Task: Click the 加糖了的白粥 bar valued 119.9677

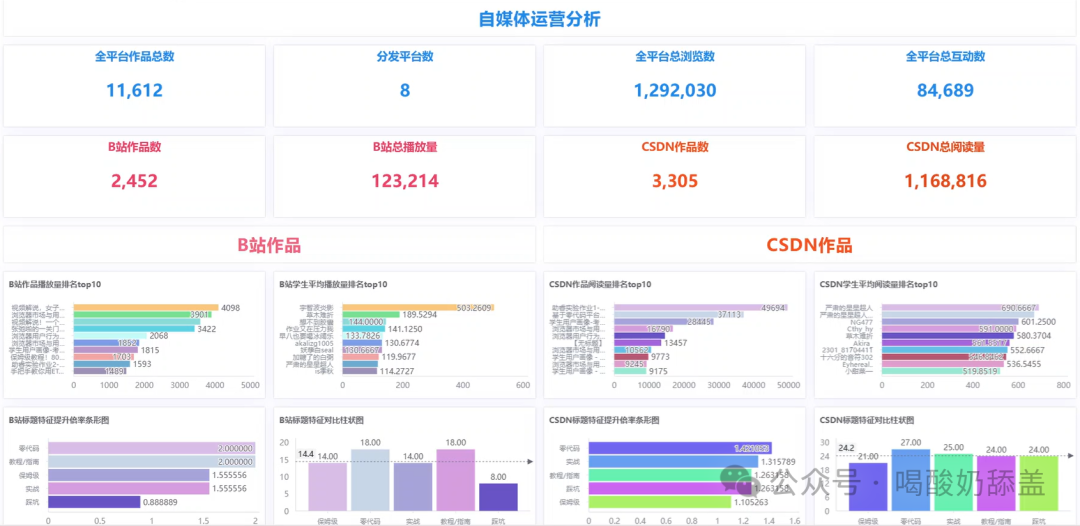Action: tap(360, 357)
